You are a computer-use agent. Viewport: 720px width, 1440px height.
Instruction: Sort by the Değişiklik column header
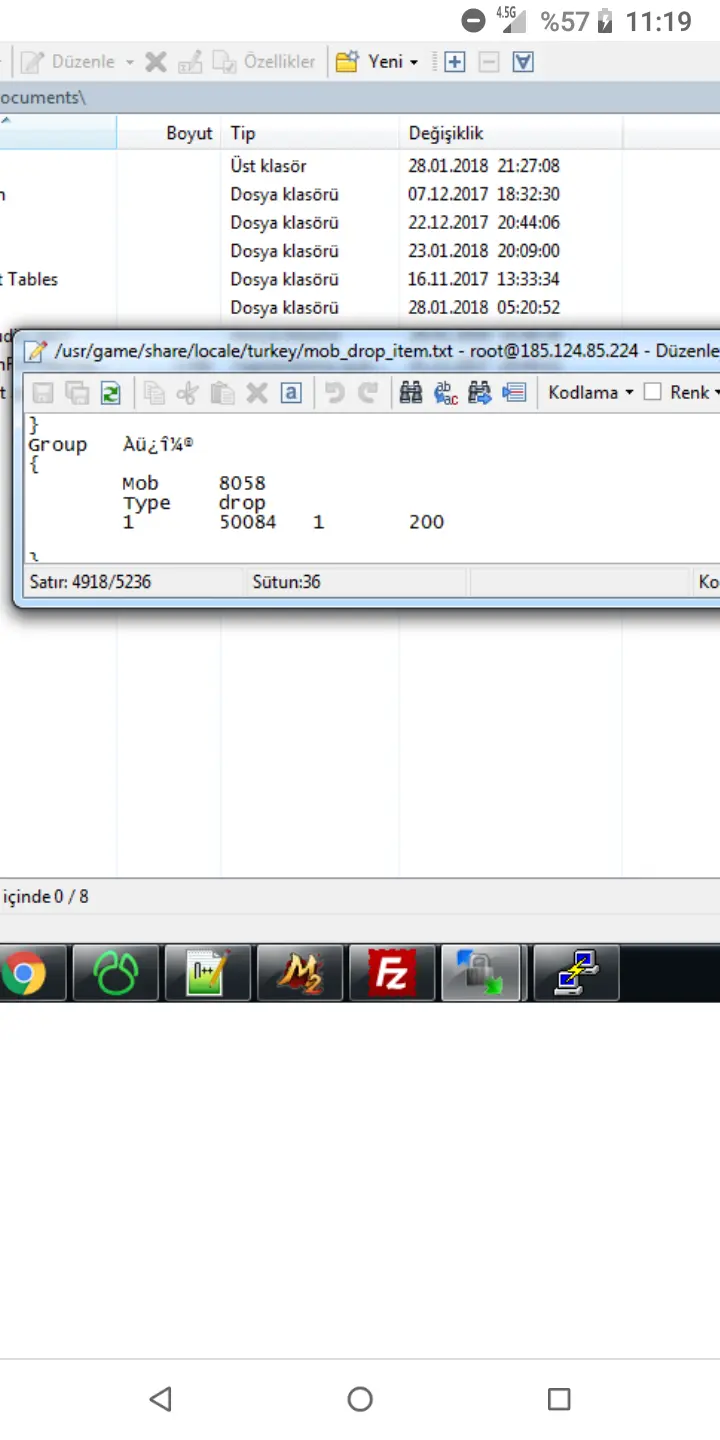point(510,133)
